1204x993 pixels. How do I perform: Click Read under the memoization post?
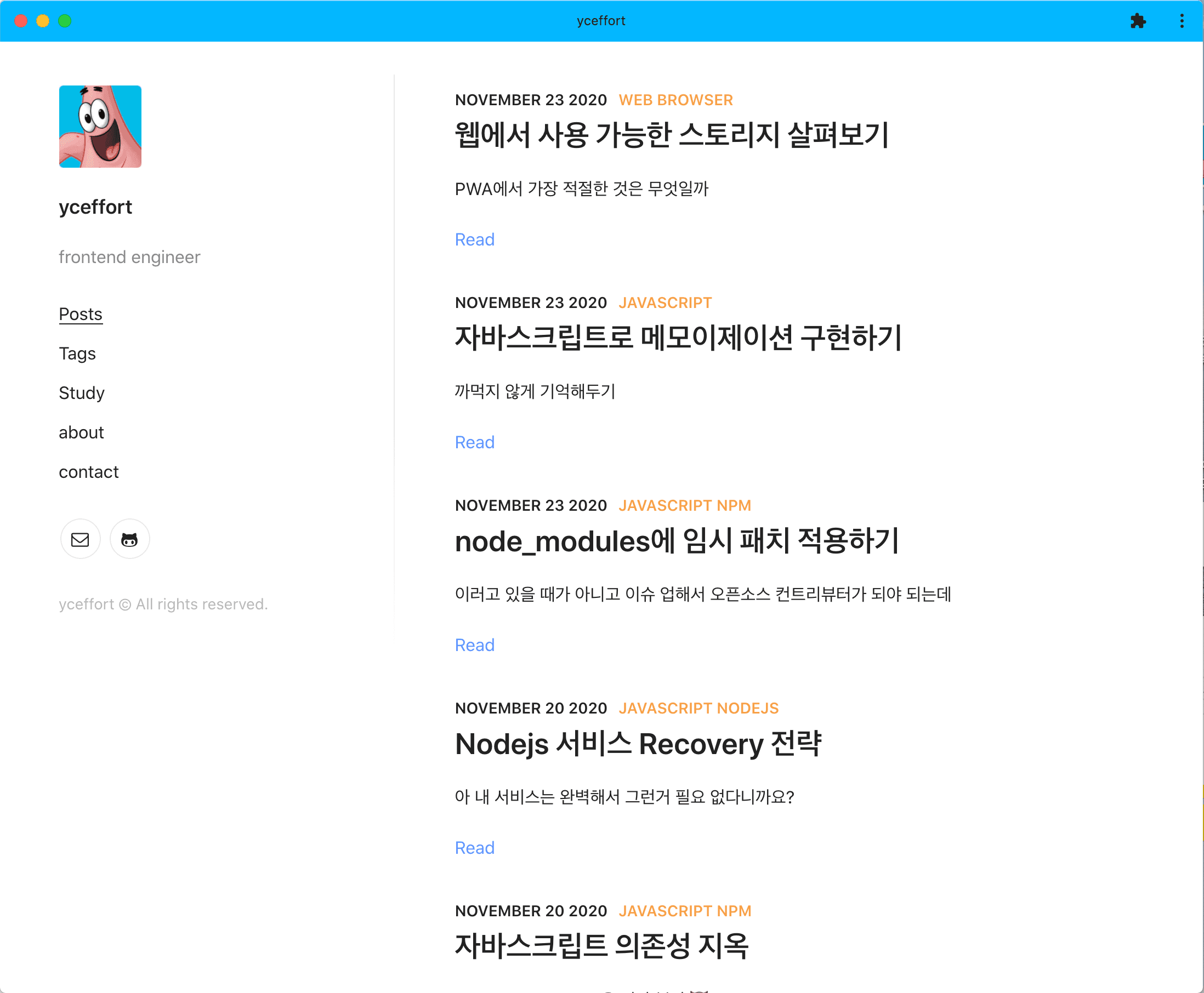coord(474,442)
